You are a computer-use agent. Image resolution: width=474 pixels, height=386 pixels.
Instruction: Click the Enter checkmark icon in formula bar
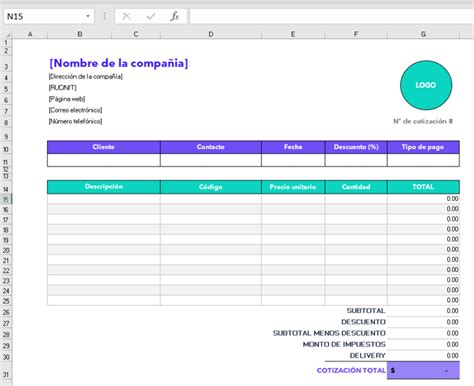click(151, 16)
